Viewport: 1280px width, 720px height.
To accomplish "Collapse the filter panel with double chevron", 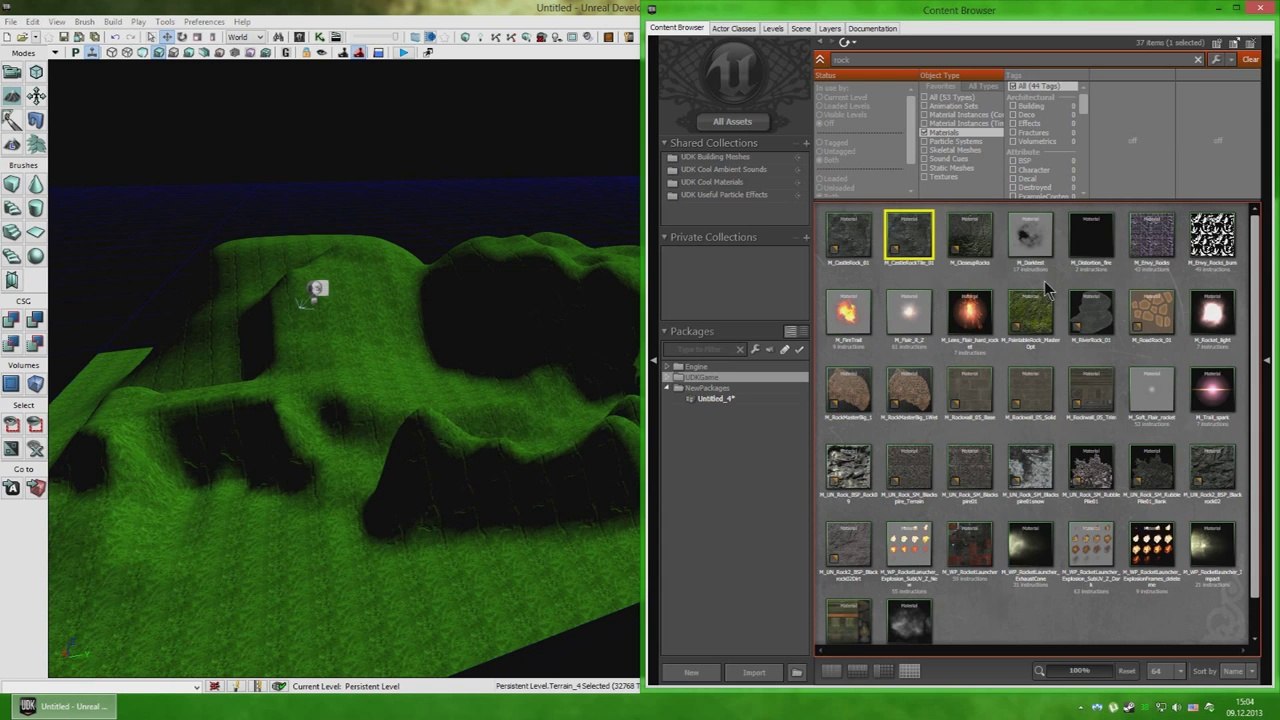I will 819,60.
